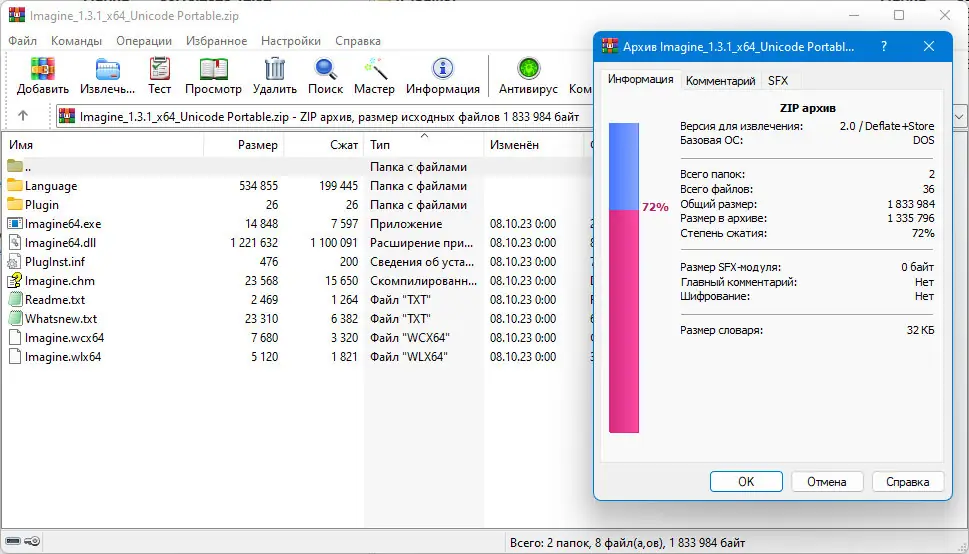The width and height of the screenshot is (969, 554).
Task: Maximize the WinRAR main window
Action: click(x=899, y=15)
